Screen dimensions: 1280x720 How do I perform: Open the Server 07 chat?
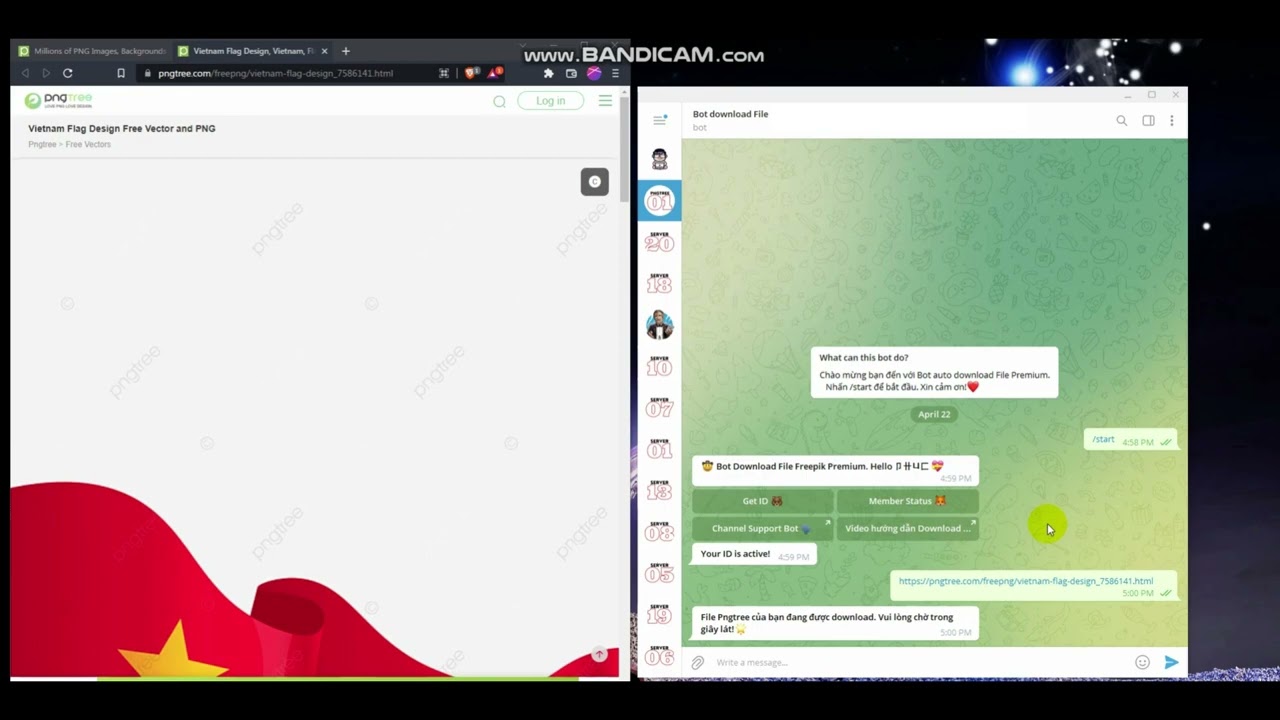tap(659, 407)
